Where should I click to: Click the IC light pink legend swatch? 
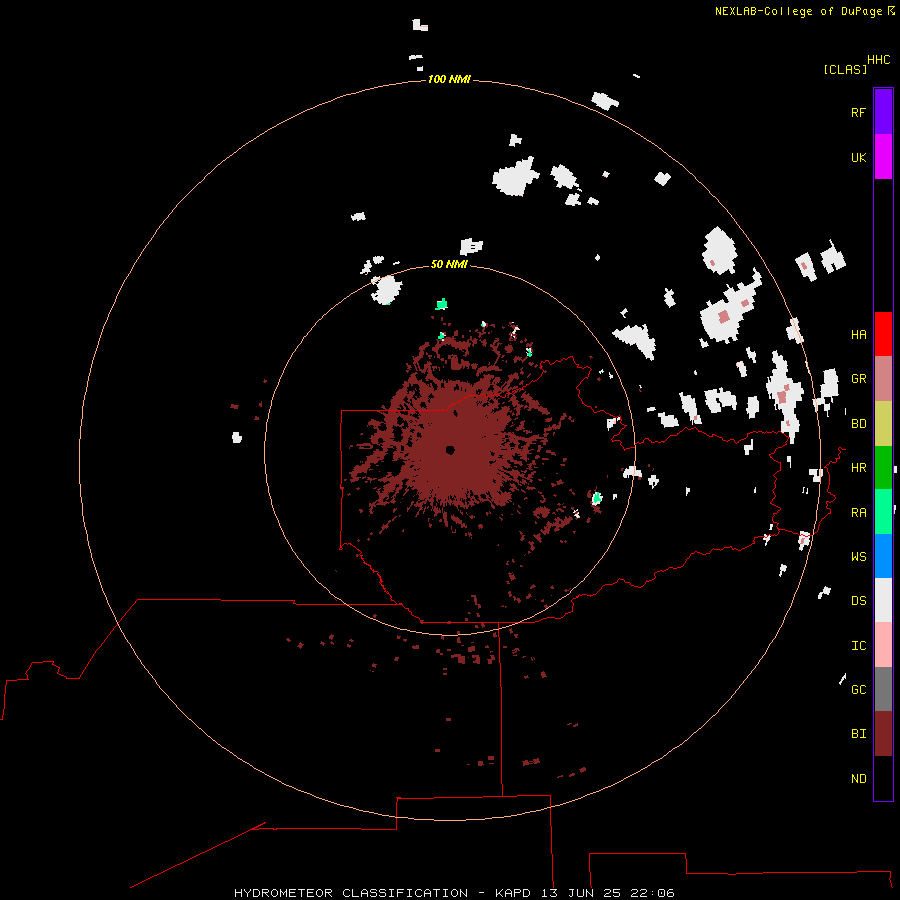coord(883,645)
